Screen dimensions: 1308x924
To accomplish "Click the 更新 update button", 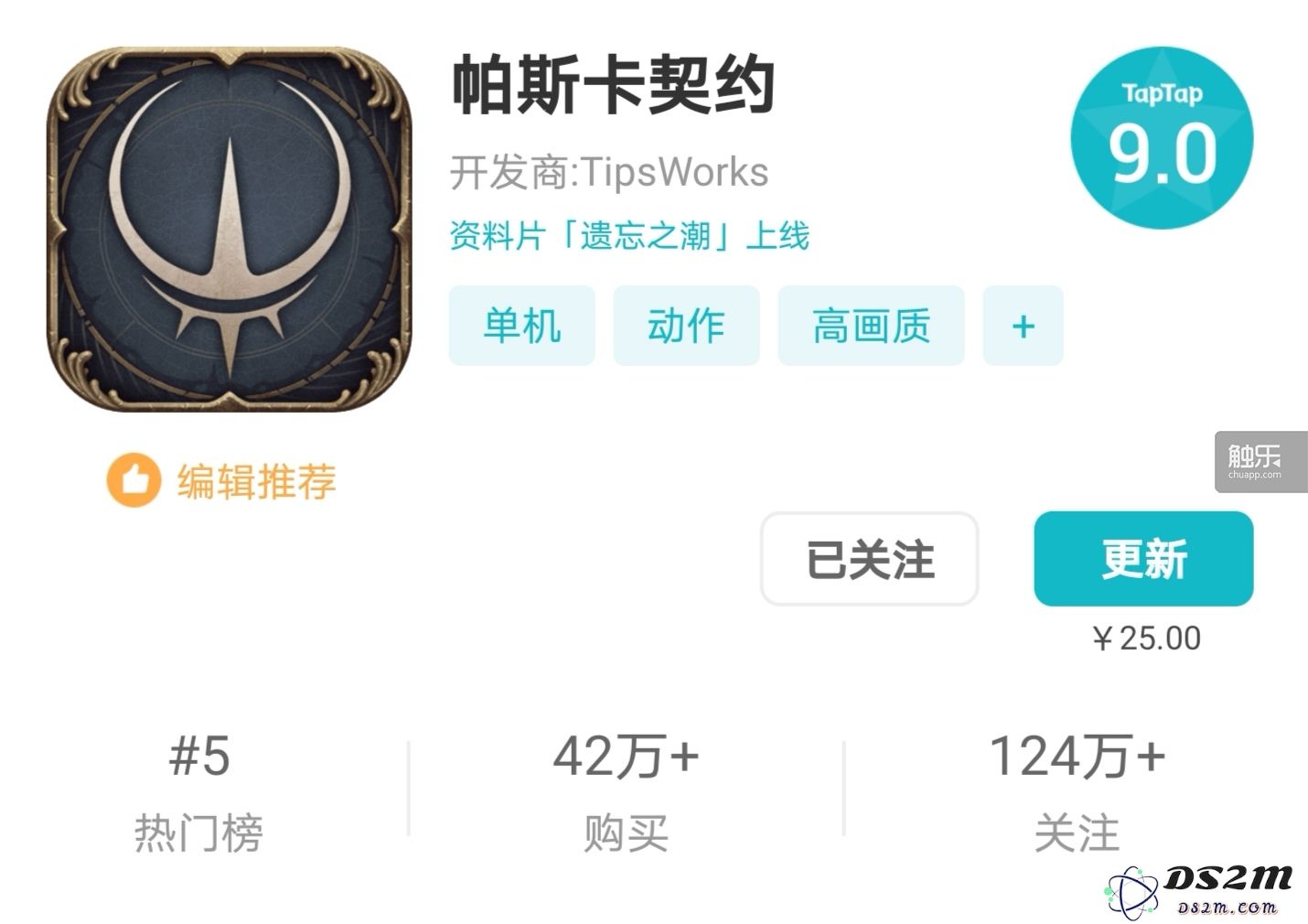I will coord(1143,559).
